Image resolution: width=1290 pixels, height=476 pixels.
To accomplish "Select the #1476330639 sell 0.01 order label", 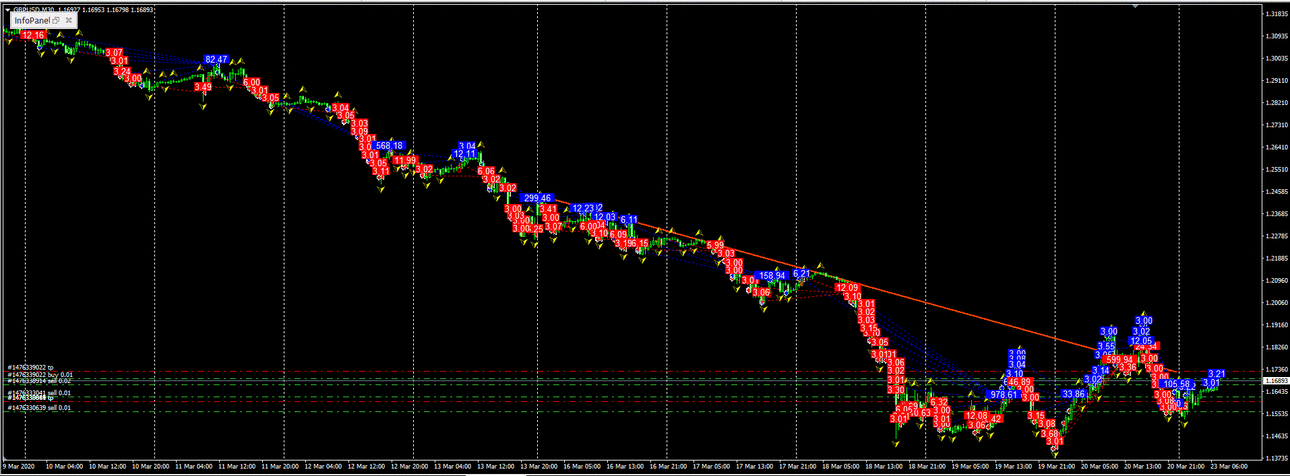I will tap(37, 408).
